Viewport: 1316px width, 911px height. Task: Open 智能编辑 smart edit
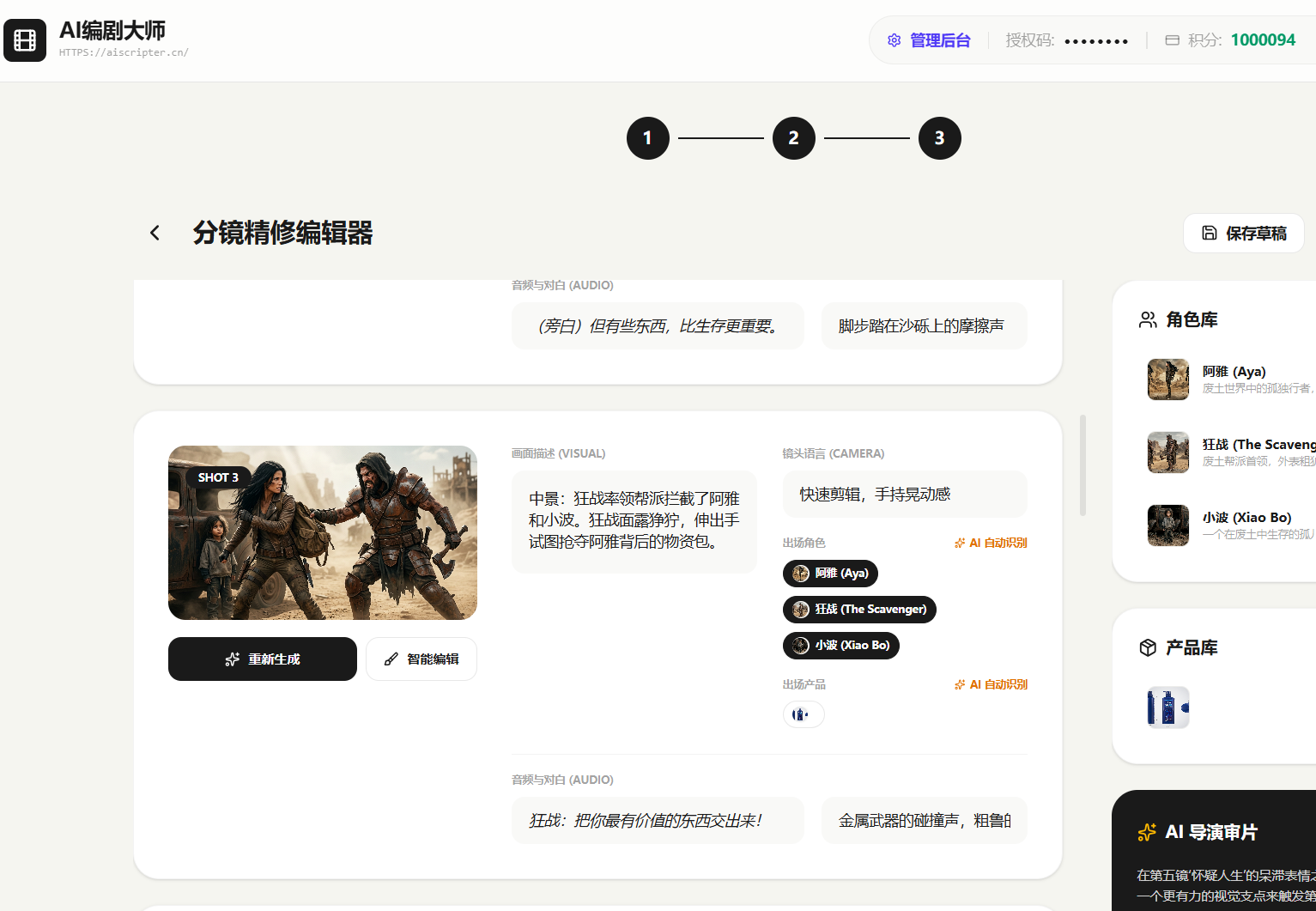click(x=421, y=659)
